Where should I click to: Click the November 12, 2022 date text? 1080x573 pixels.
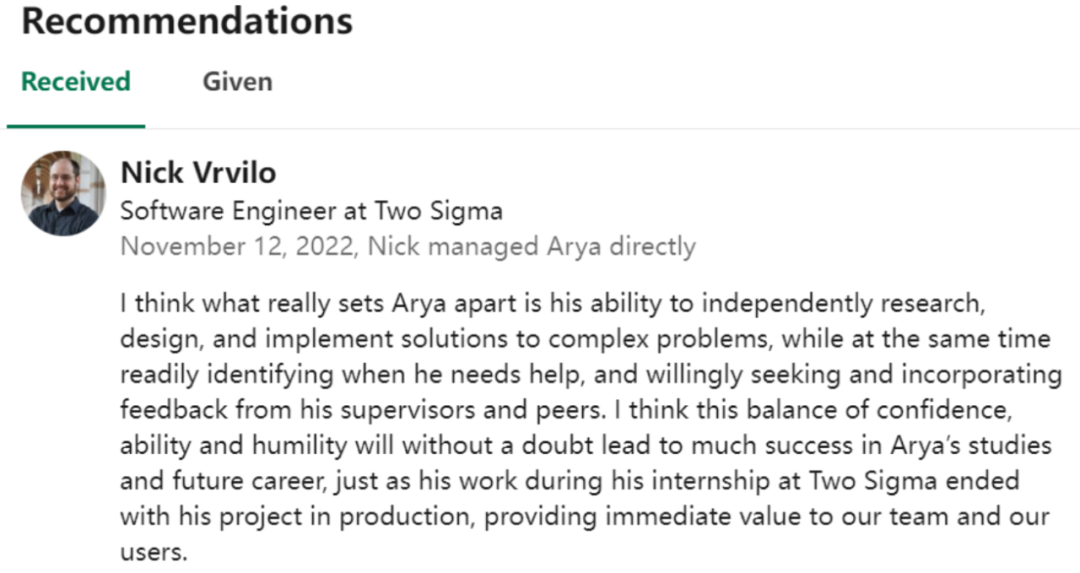(x=238, y=246)
